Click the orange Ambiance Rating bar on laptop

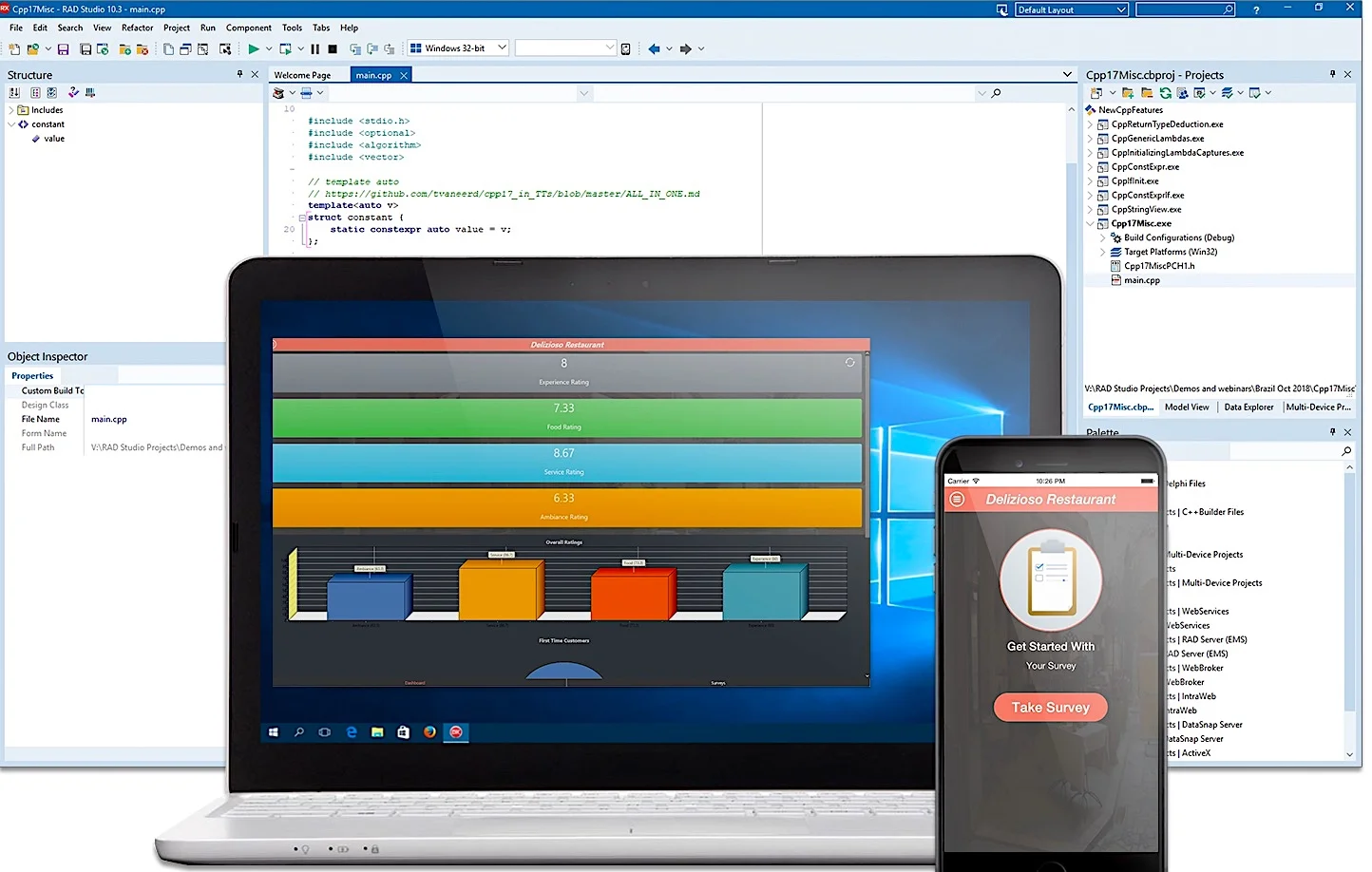point(567,507)
